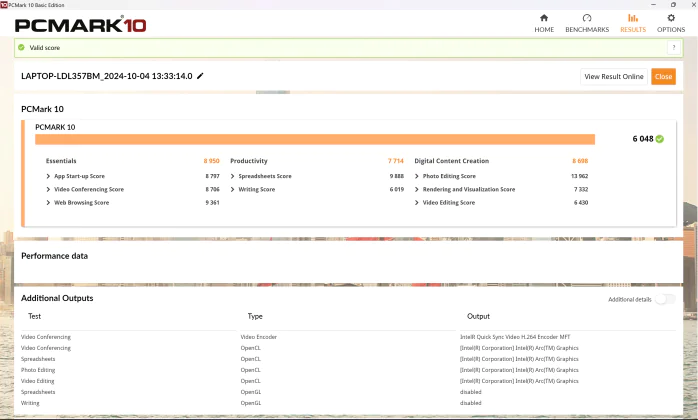Screen dimensions: 698x420
Task: Click the overall score 6 048
Action: pyautogui.click(x=642, y=139)
